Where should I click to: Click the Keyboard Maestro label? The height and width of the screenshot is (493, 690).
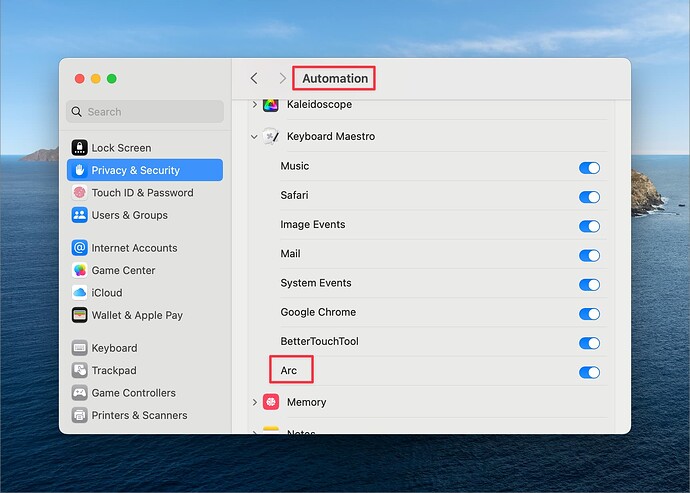(331, 136)
